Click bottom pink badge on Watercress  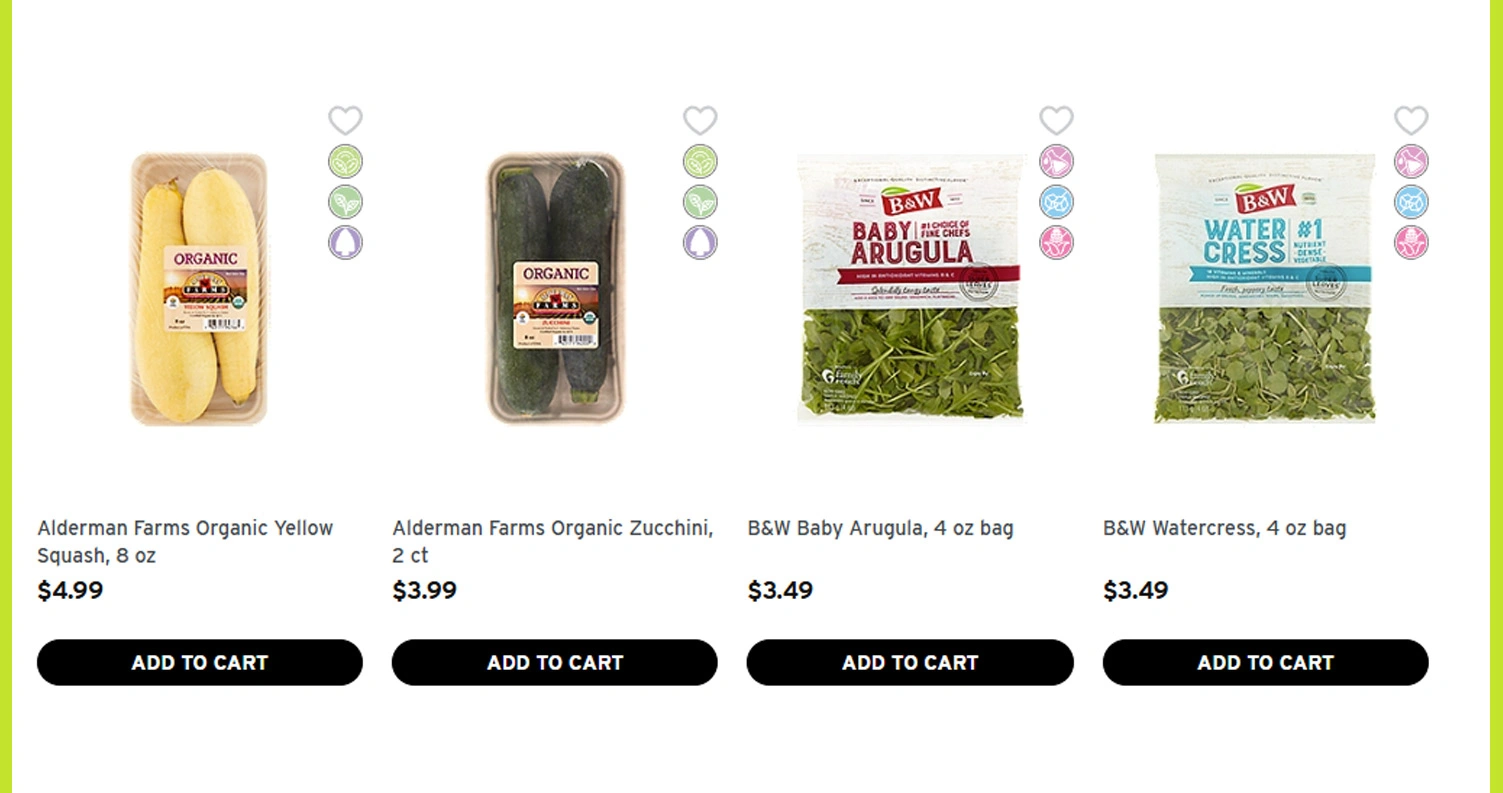(1411, 242)
